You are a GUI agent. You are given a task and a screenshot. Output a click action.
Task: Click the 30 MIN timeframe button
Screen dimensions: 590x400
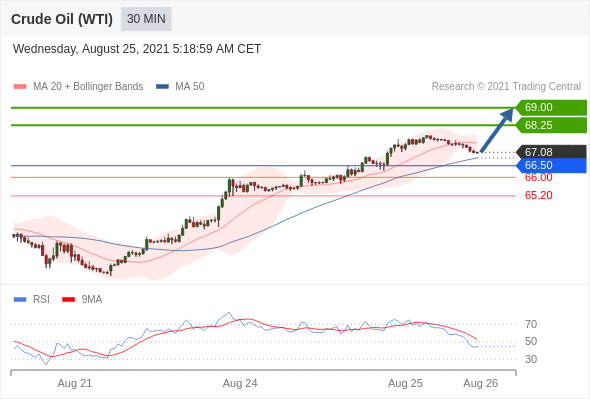pyautogui.click(x=146, y=19)
